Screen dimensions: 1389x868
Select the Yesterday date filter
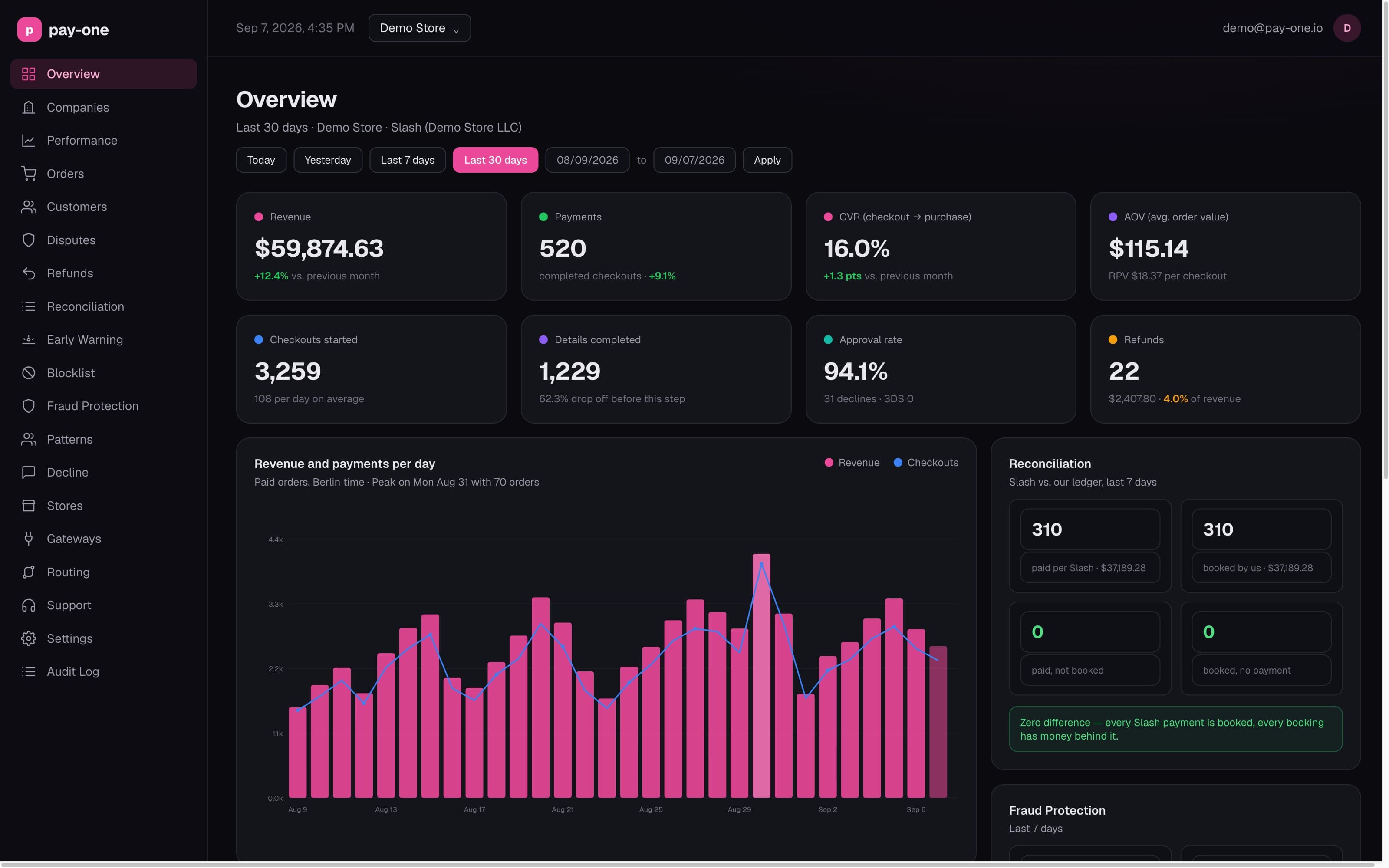[328, 160]
